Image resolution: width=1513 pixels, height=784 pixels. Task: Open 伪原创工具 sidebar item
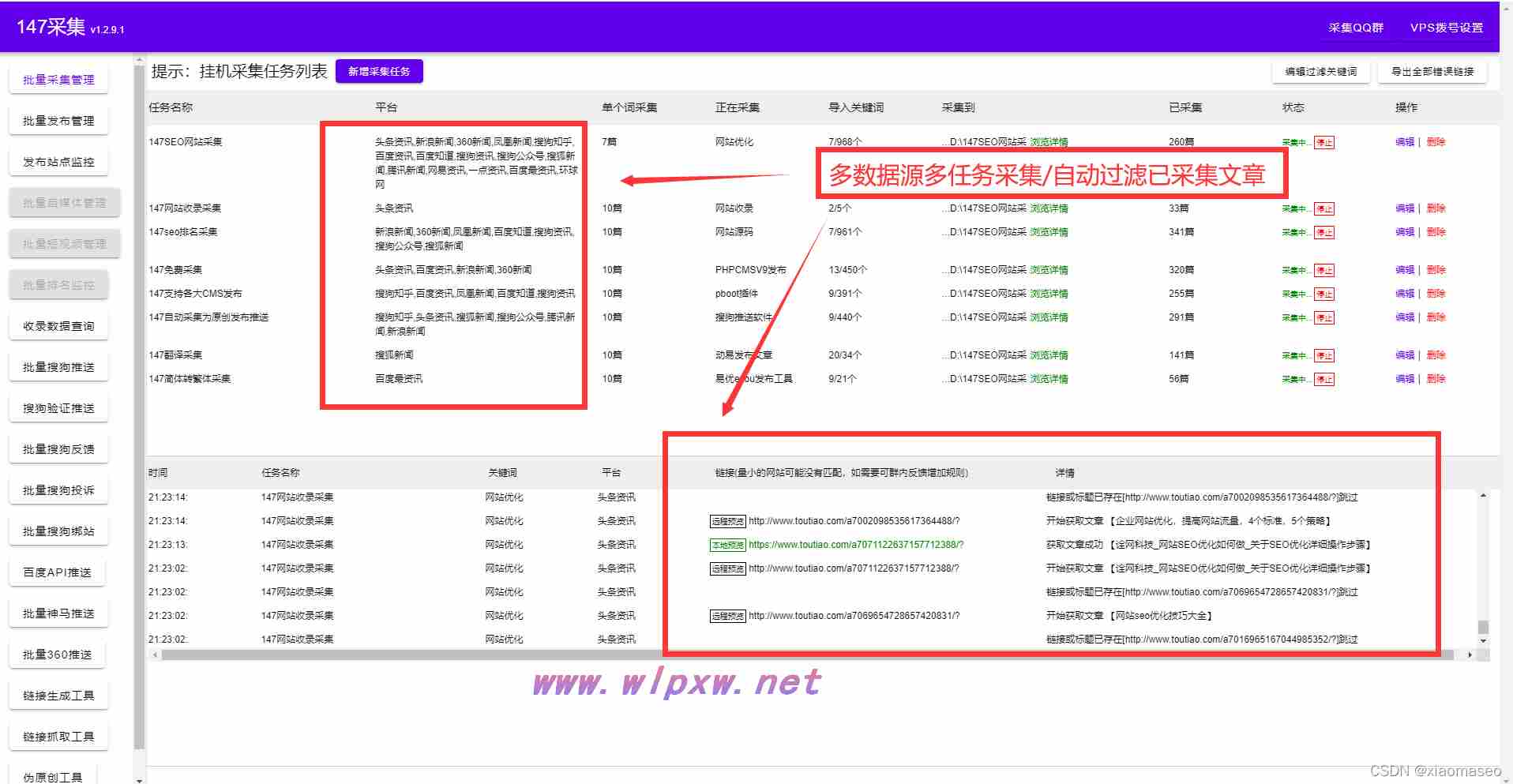(x=52, y=775)
